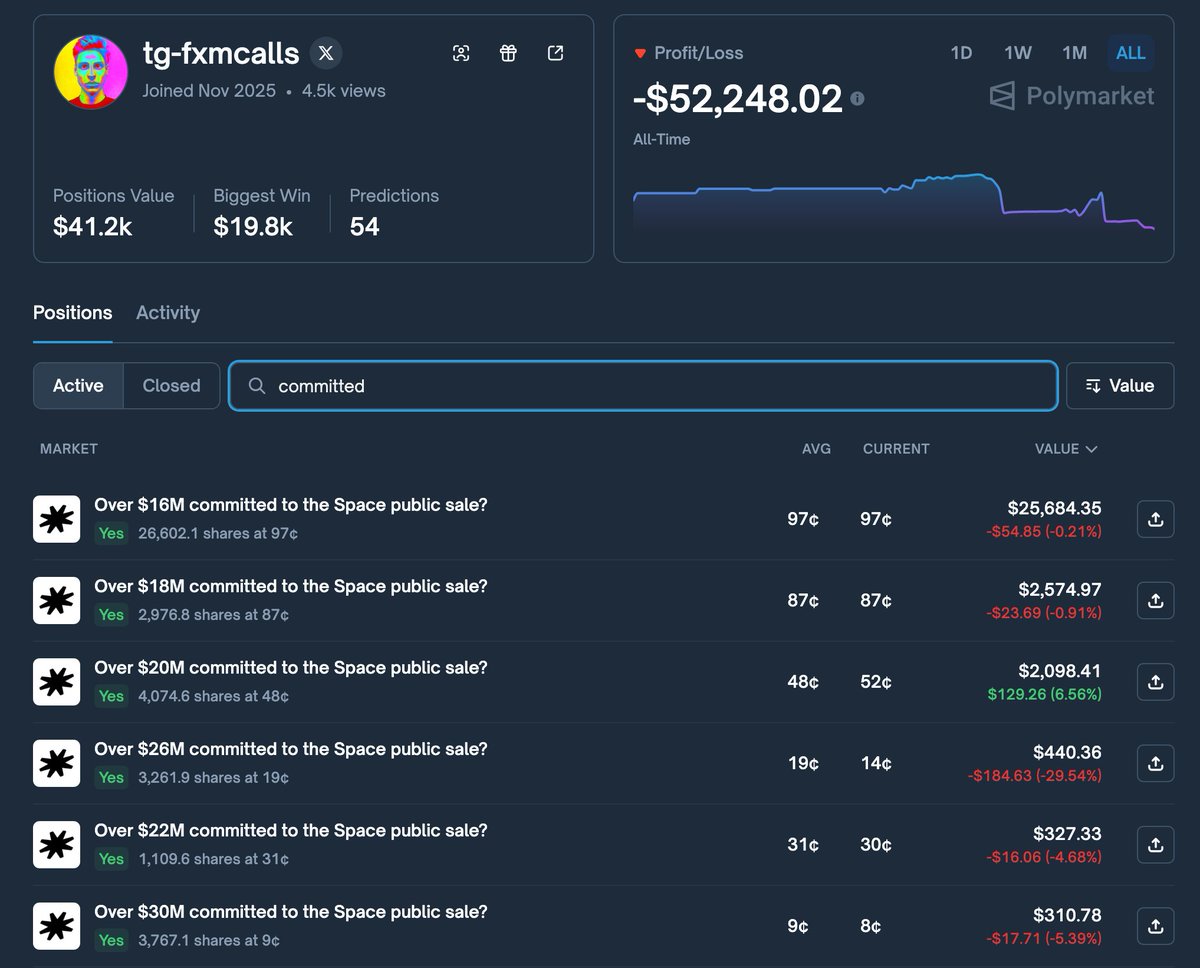Click the positions search field containing committed
The image size is (1200, 968).
pyautogui.click(x=643, y=386)
